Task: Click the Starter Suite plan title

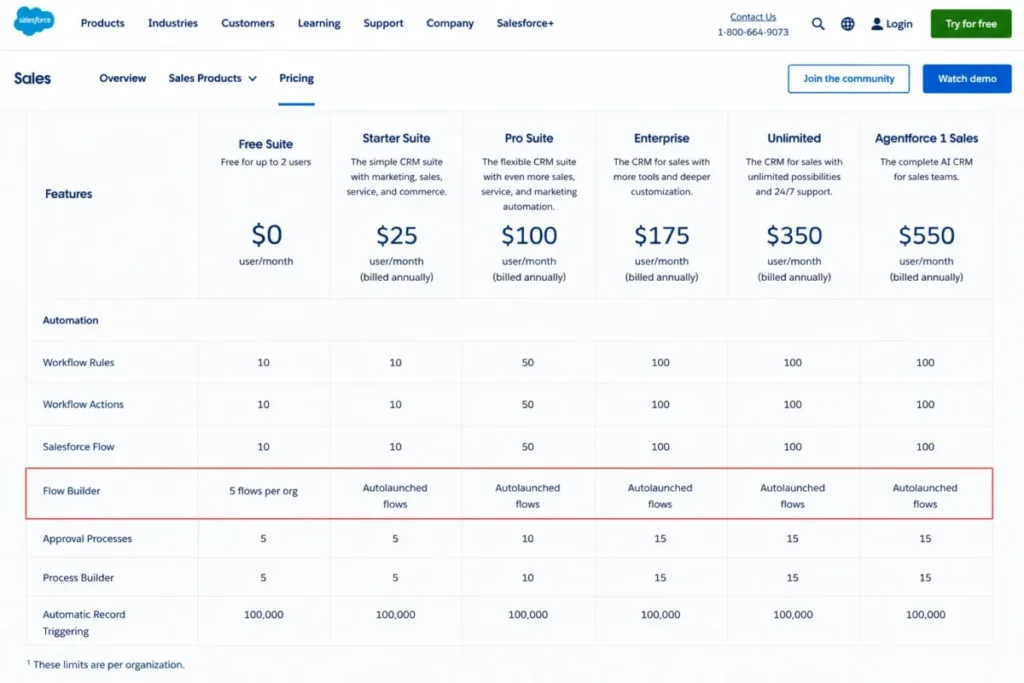Action: point(396,138)
